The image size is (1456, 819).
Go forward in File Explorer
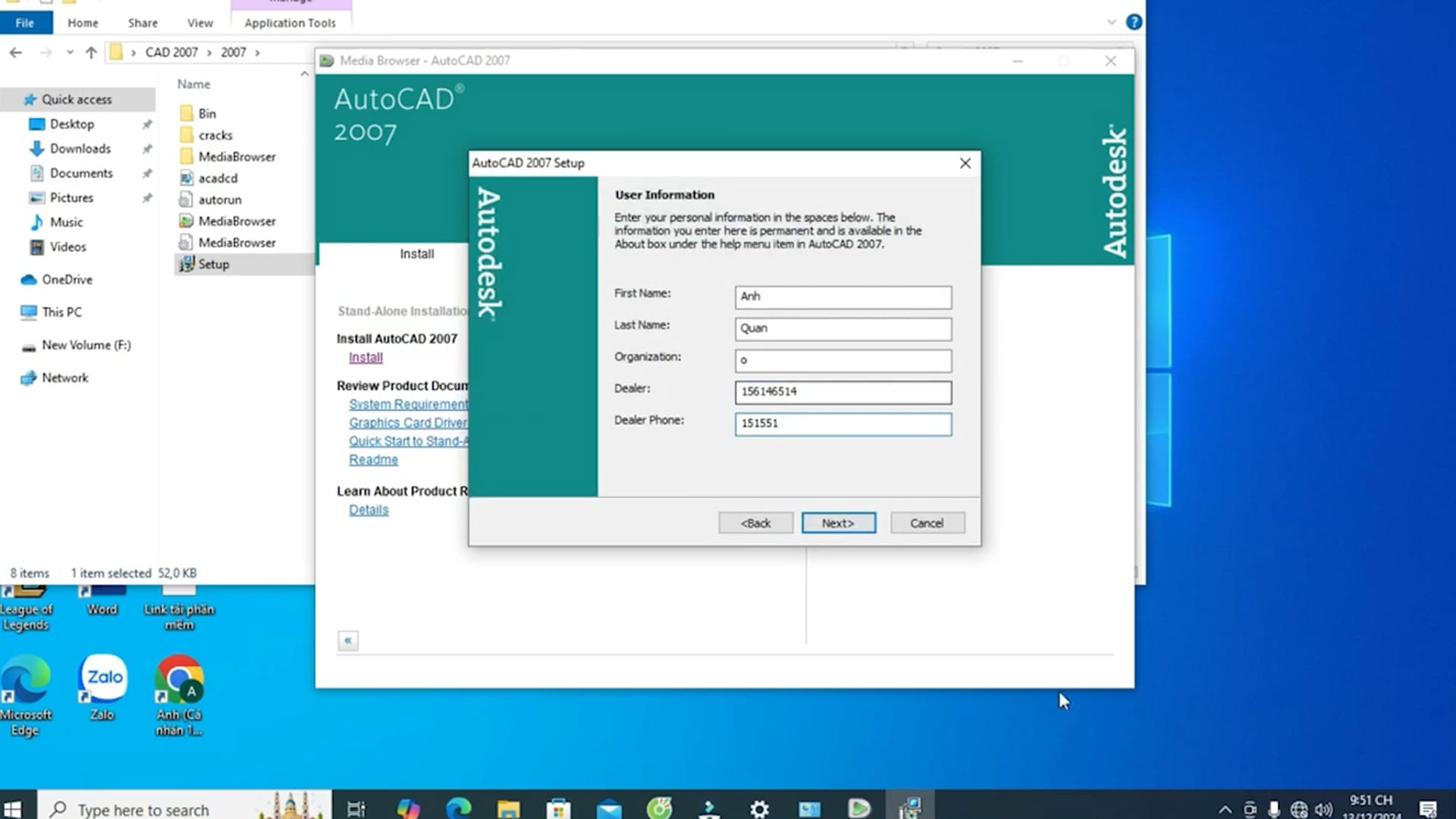[x=45, y=52]
